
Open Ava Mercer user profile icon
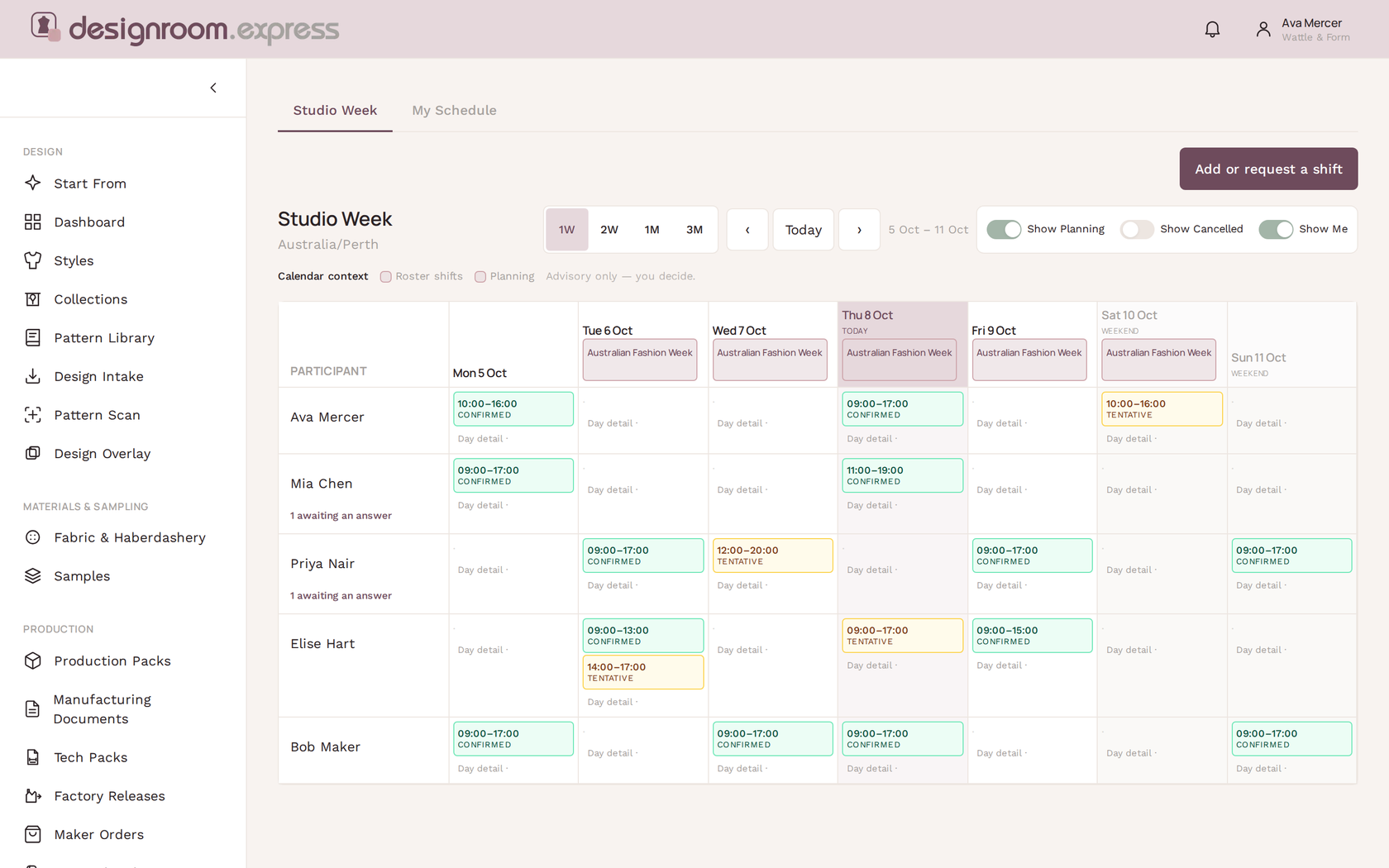tap(1263, 30)
